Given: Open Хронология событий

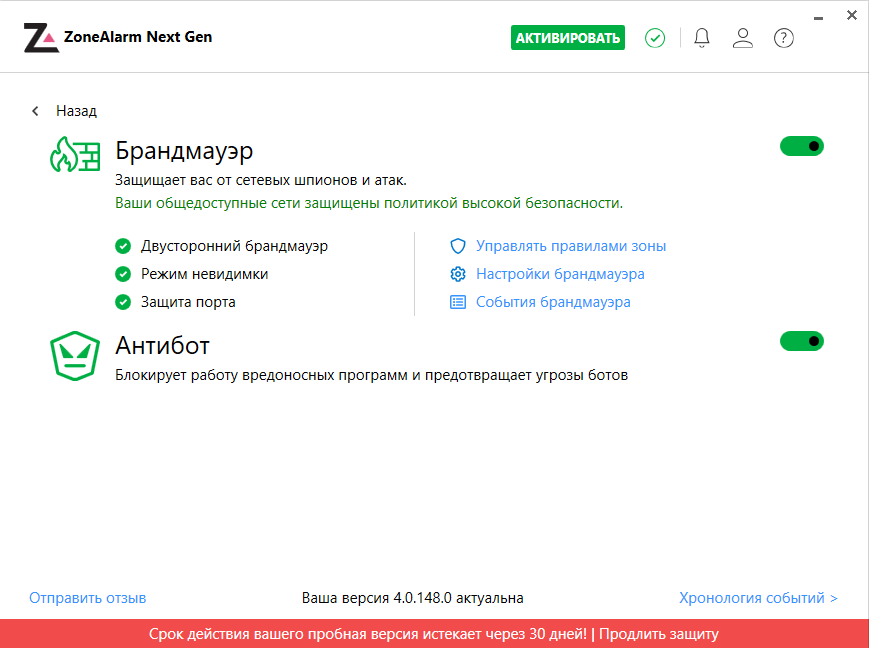Looking at the screenshot, I should click(758, 598).
